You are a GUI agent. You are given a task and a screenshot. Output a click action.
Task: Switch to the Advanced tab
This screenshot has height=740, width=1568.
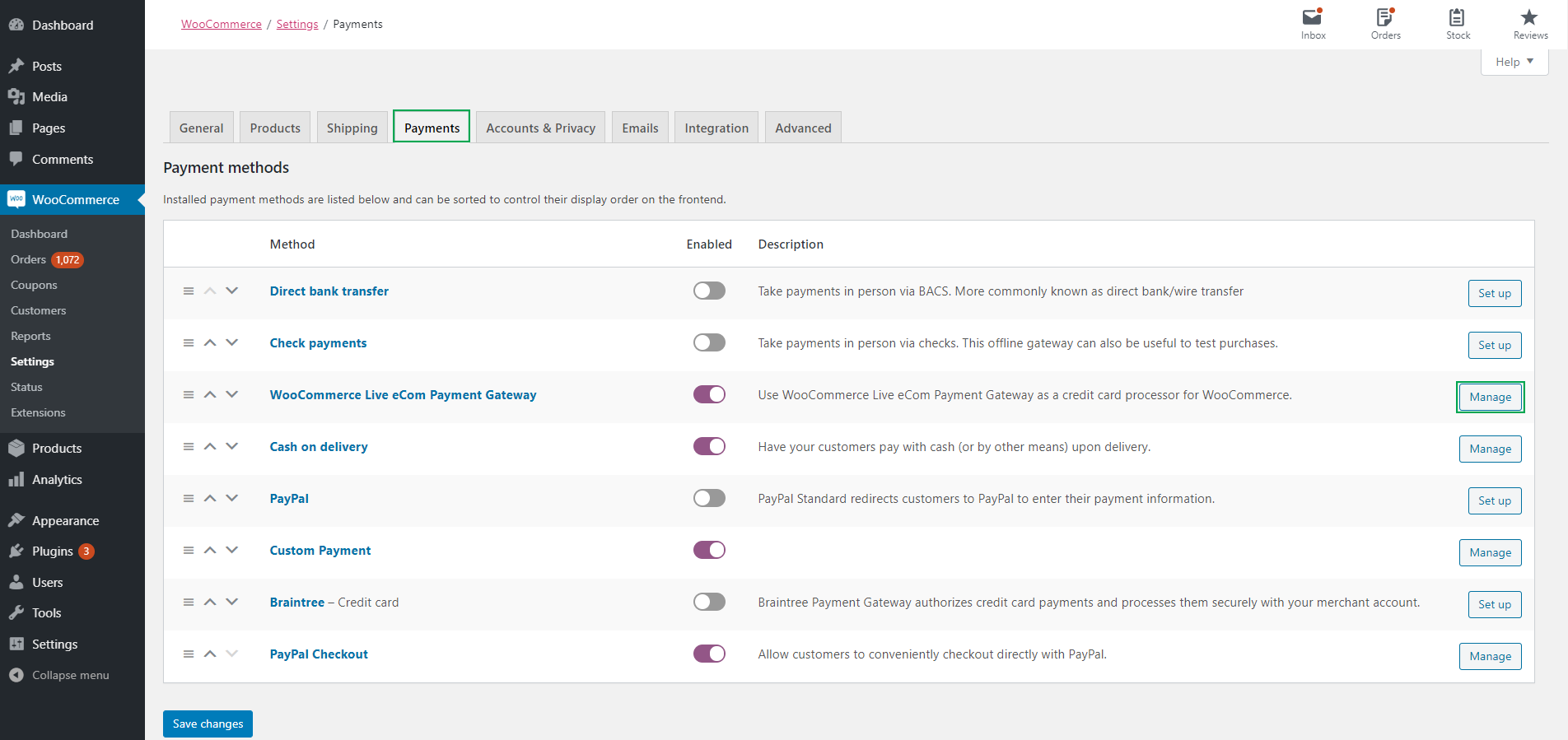803,128
